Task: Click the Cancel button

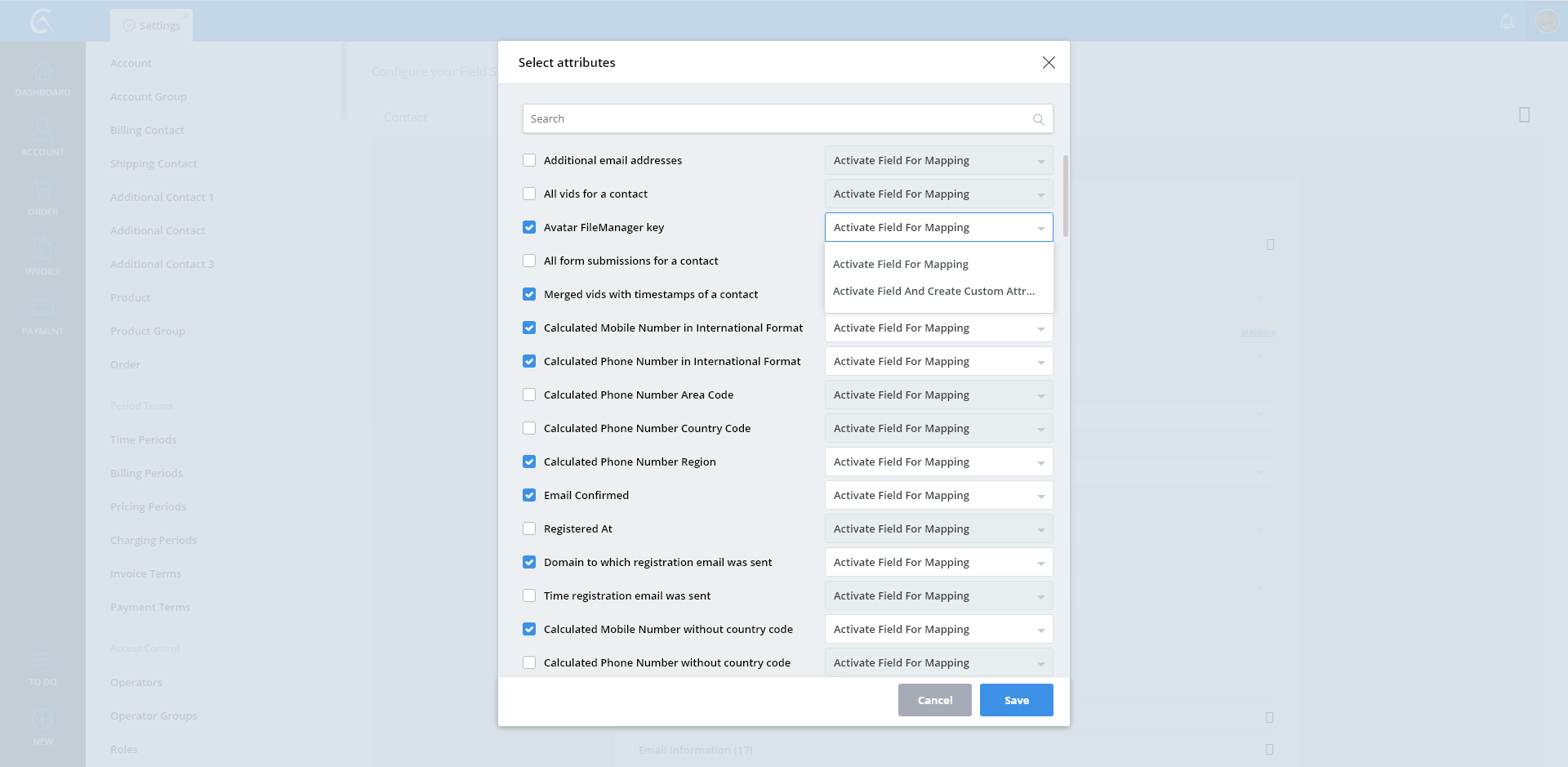Action: (934, 700)
